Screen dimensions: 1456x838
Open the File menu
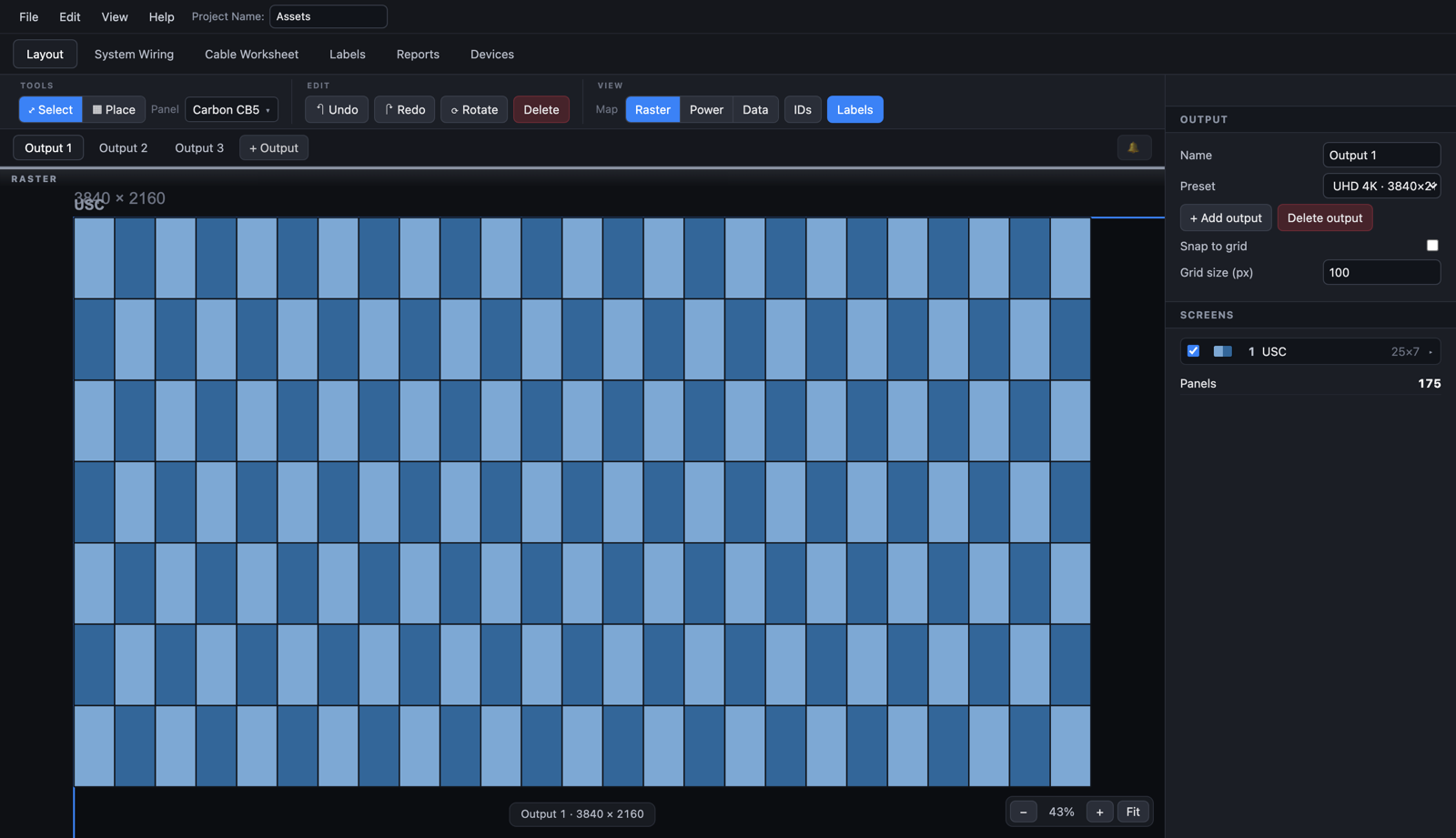click(x=29, y=16)
